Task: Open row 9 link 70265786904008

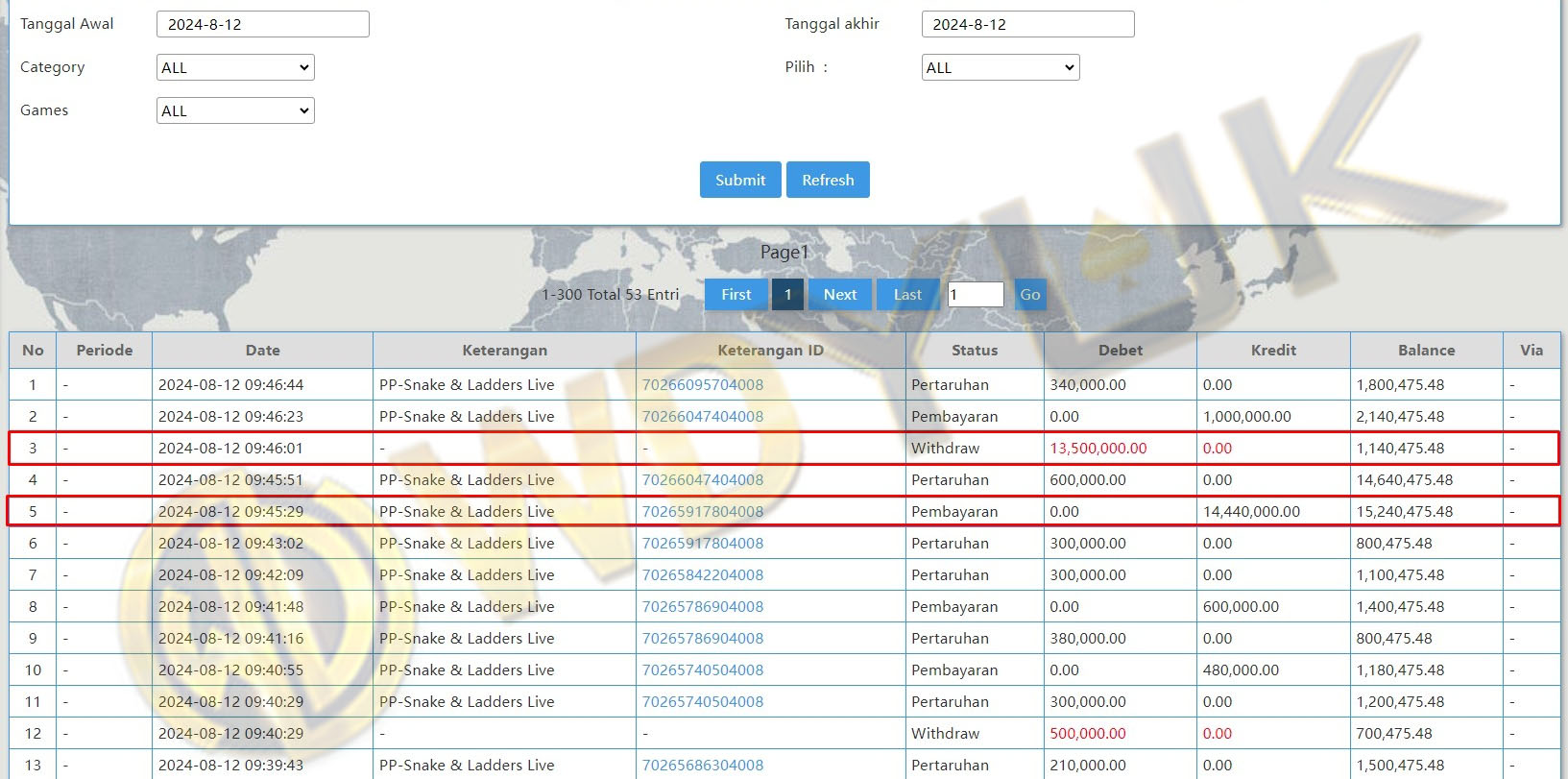Action: [x=703, y=638]
